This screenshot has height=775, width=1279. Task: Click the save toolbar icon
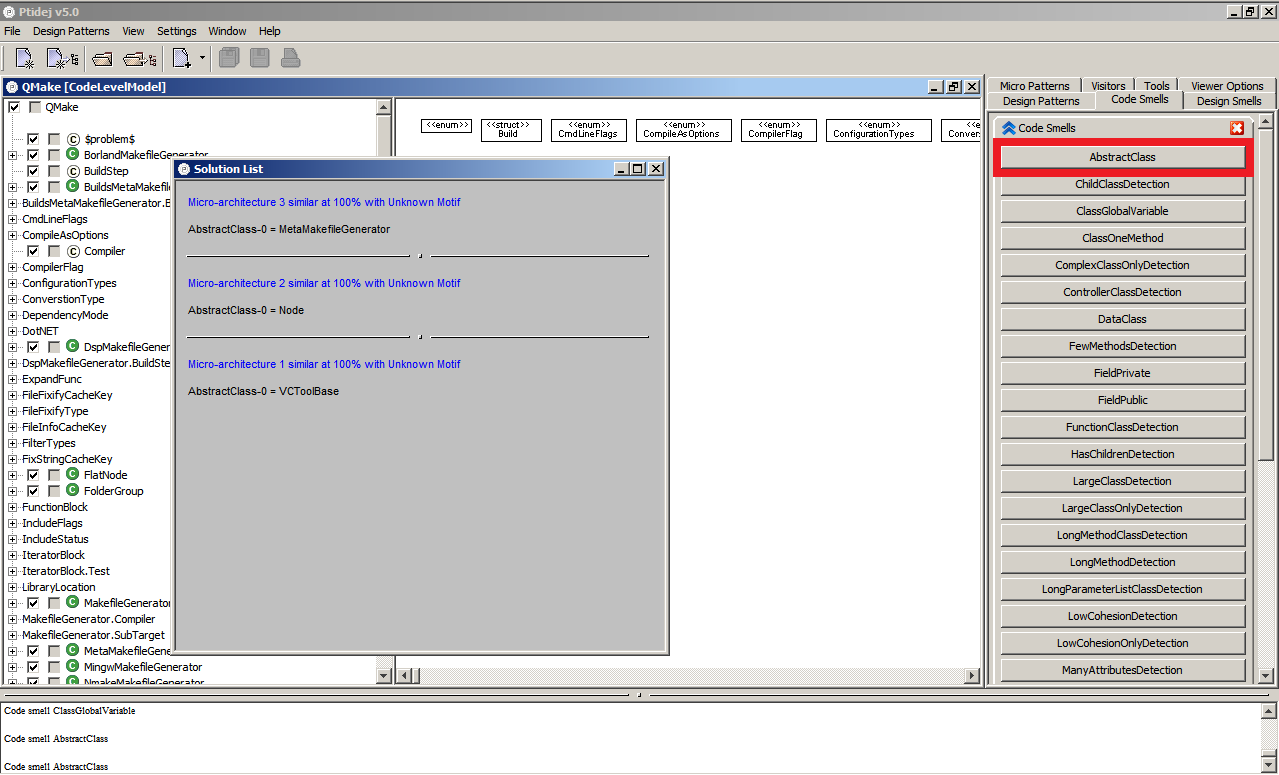tap(258, 57)
